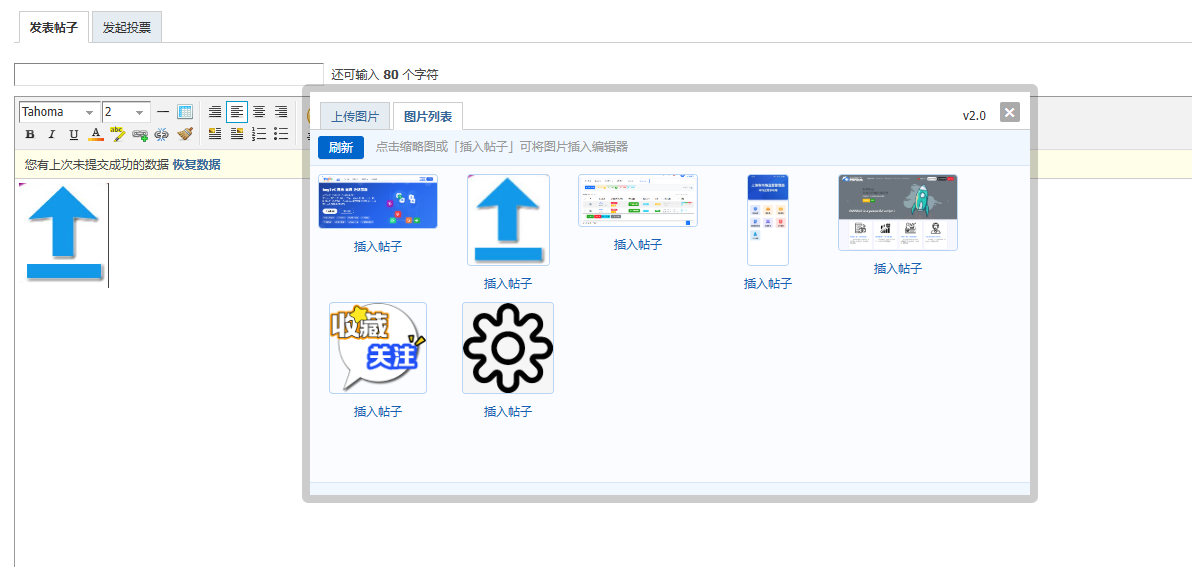Insert a bulleted list

click(x=281, y=135)
